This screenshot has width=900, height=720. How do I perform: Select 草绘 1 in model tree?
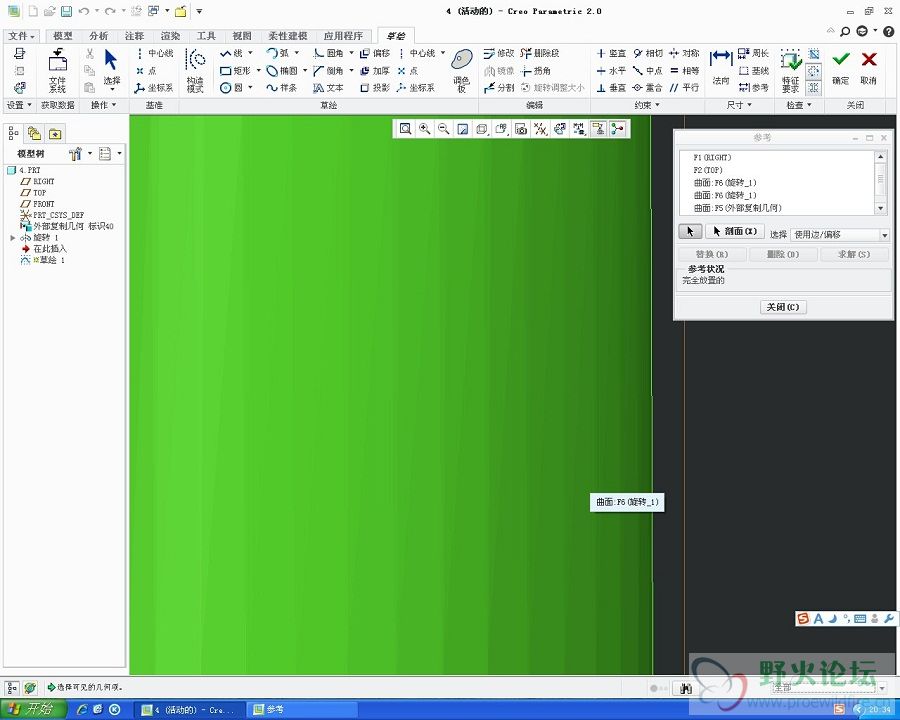click(x=42, y=260)
